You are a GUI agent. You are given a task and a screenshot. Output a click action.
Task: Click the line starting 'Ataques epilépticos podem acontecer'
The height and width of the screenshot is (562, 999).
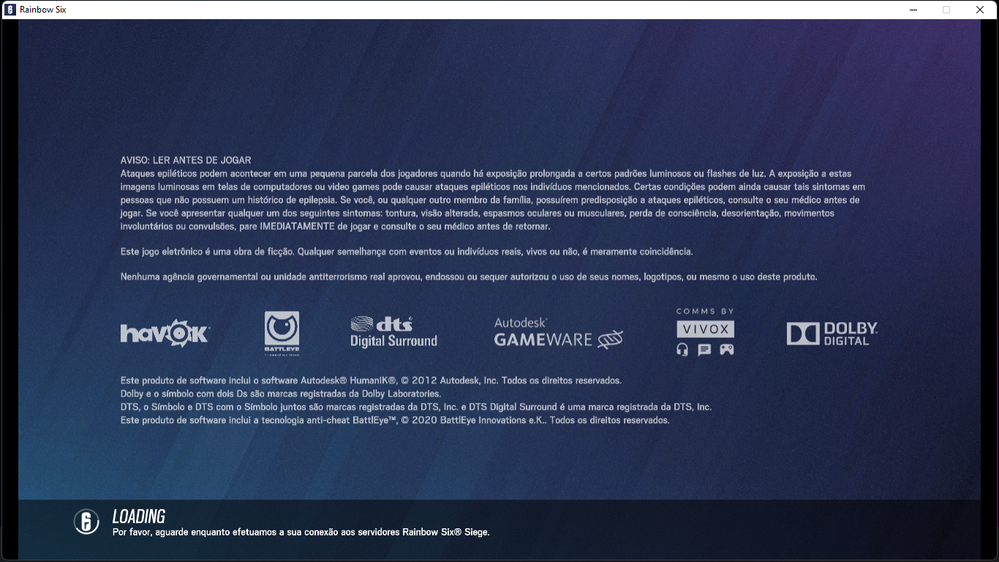click(x=485, y=173)
